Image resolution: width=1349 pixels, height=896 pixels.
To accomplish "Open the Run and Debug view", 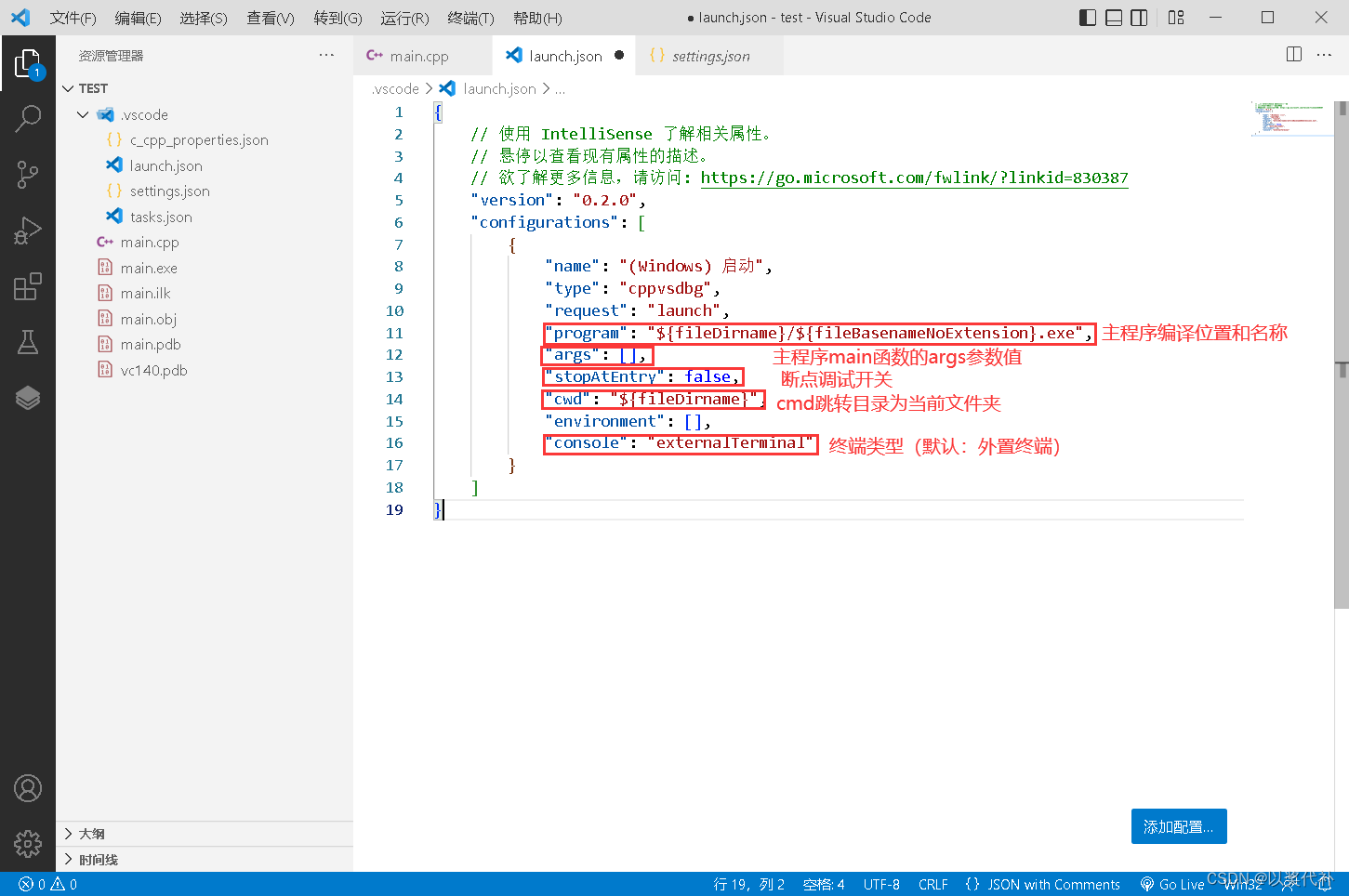I will 28,231.
